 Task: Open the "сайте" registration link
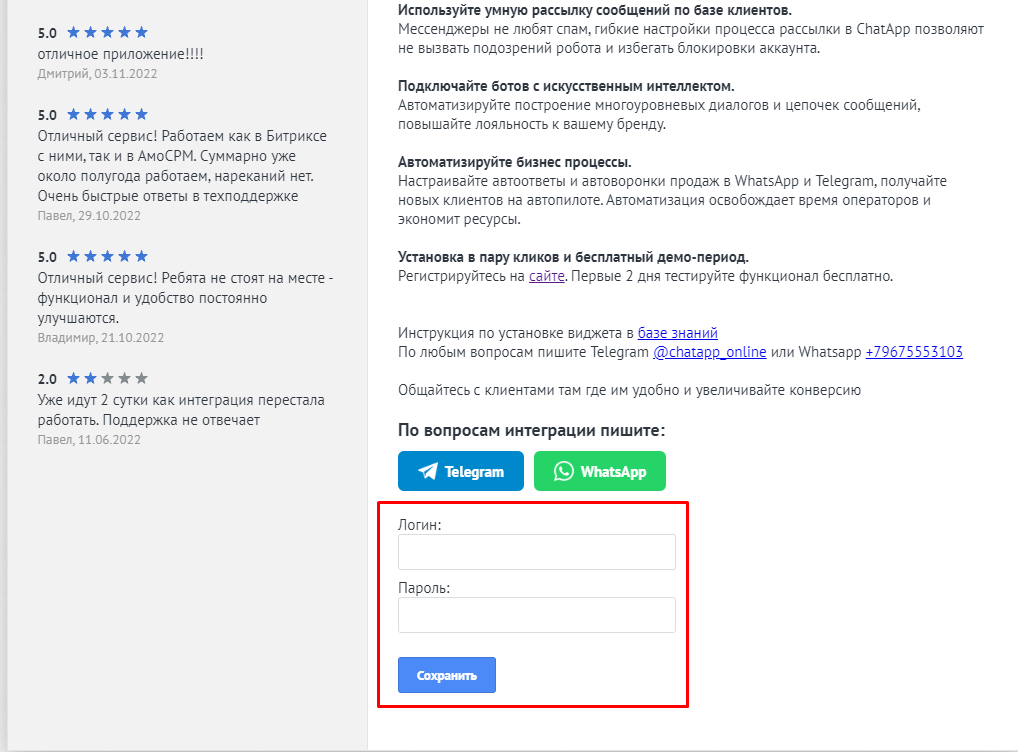point(547,276)
